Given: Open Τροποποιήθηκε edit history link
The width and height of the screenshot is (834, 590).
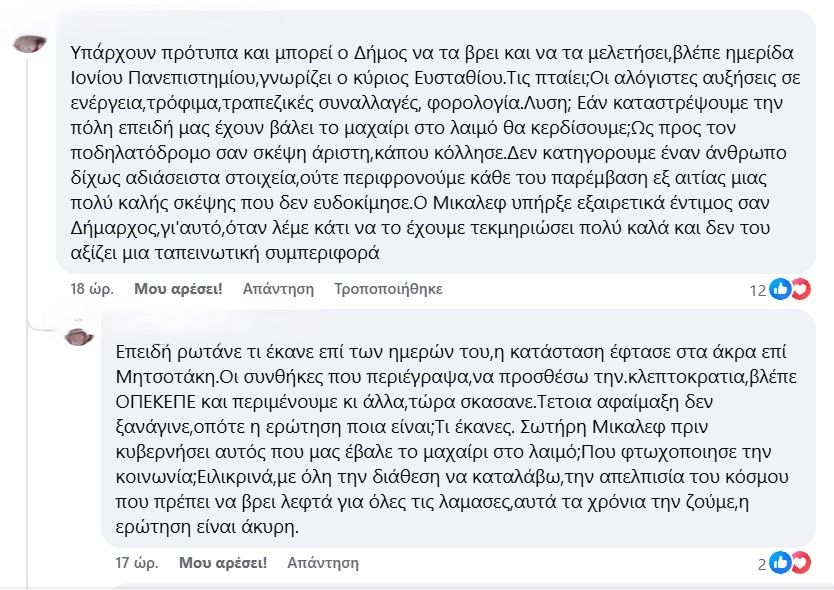Looking at the screenshot, I should click(x=388, y=289).
